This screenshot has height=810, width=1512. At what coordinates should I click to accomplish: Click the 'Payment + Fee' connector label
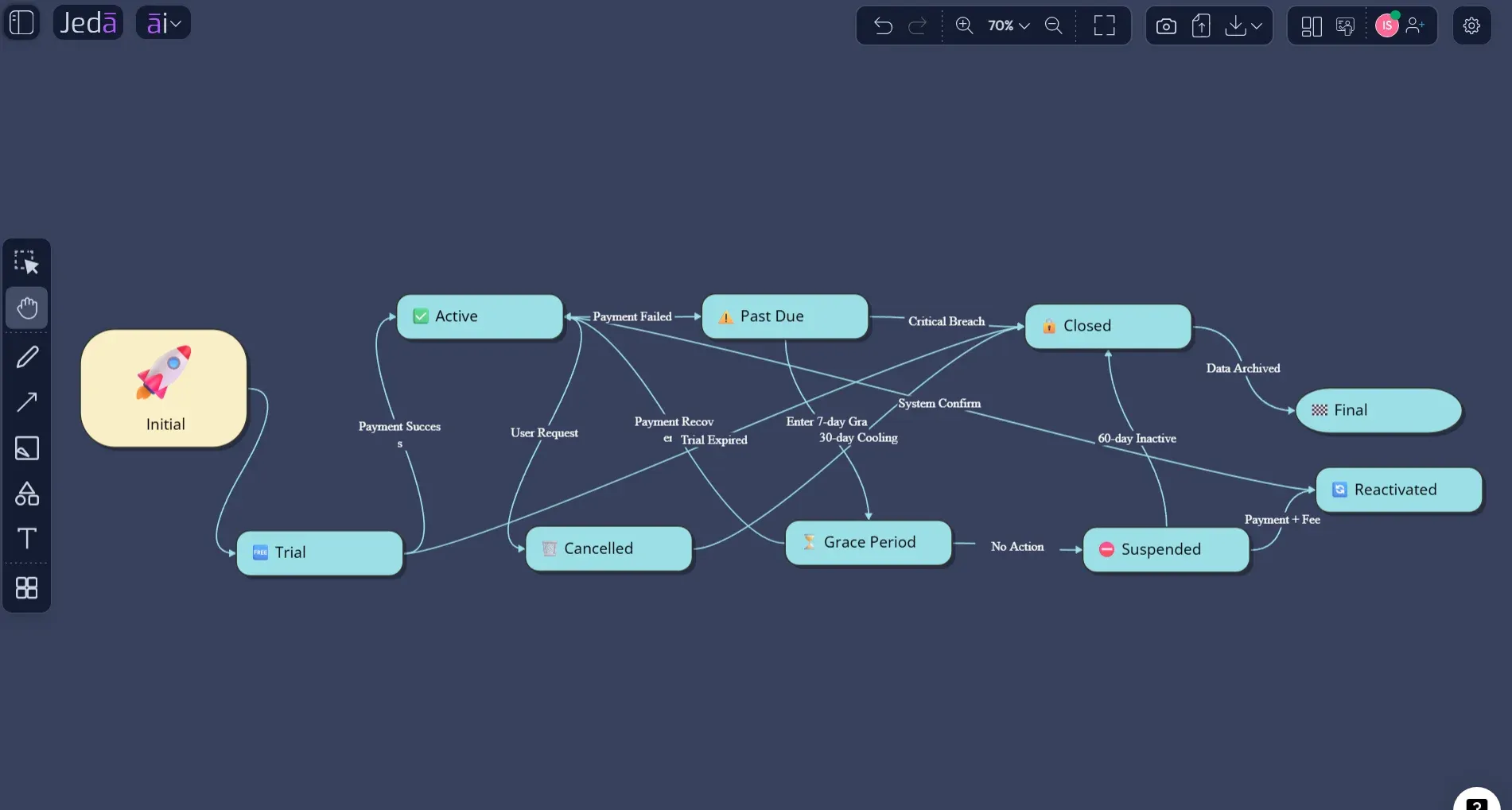click(1282, 519)
